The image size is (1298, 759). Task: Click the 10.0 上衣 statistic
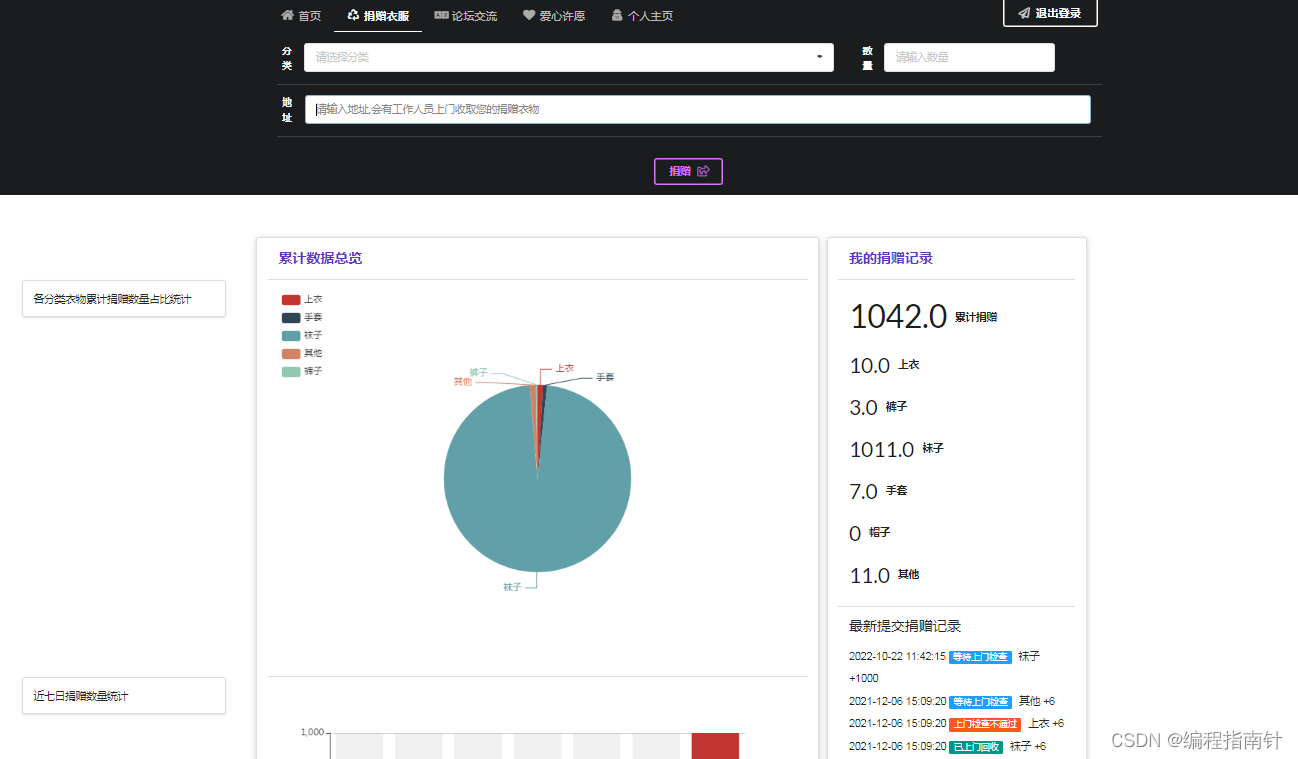pyautogui.click(x=884, y=365)
